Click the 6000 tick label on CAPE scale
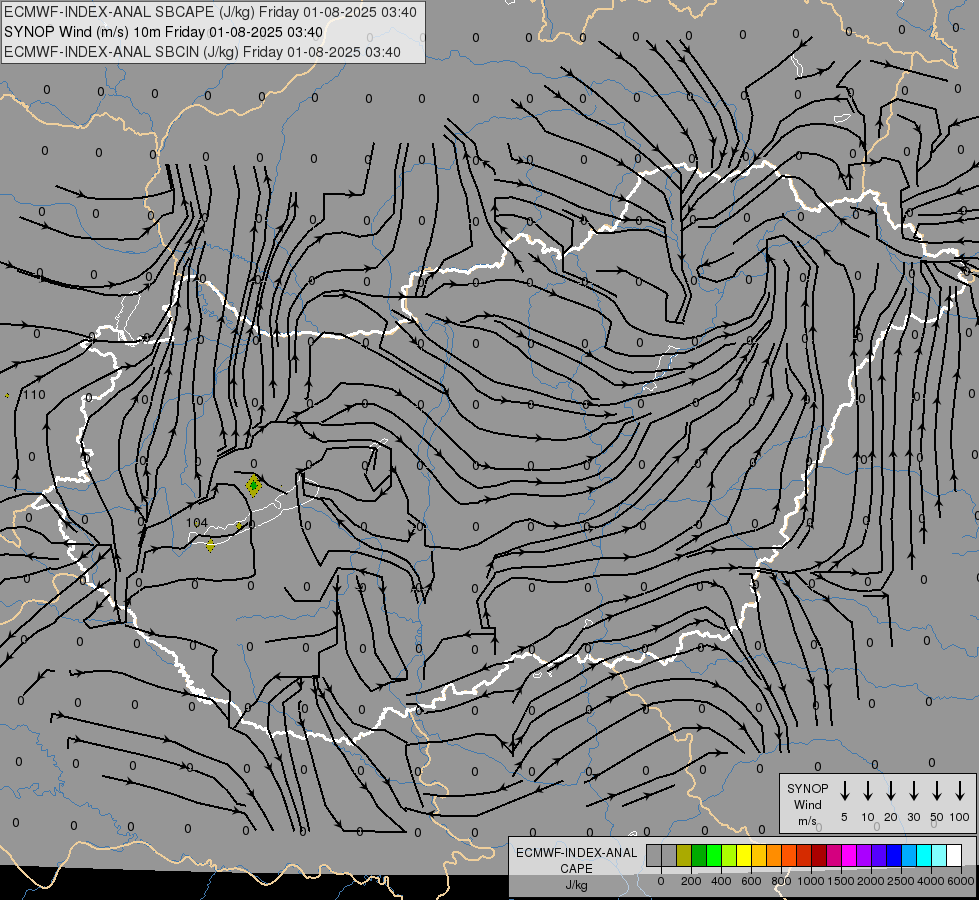 [961, 881]
